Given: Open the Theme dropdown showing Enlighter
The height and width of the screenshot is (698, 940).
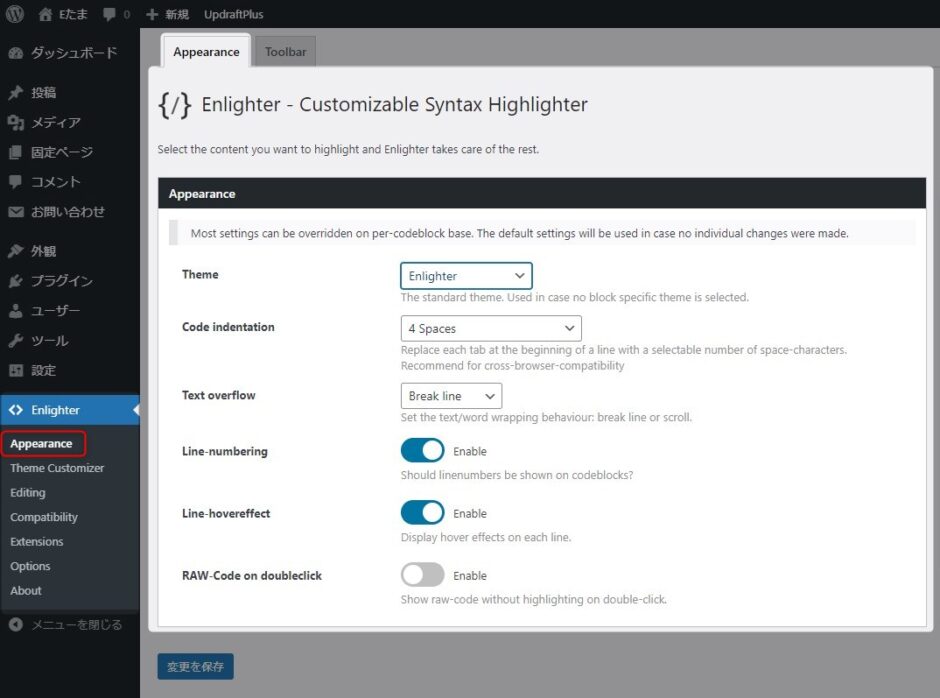Looking at the screenshot, I should click(466, 276).
